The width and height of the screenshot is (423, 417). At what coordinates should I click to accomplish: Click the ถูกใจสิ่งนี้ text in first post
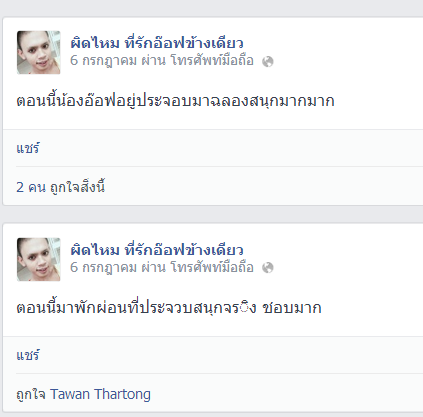pos(77,187)
